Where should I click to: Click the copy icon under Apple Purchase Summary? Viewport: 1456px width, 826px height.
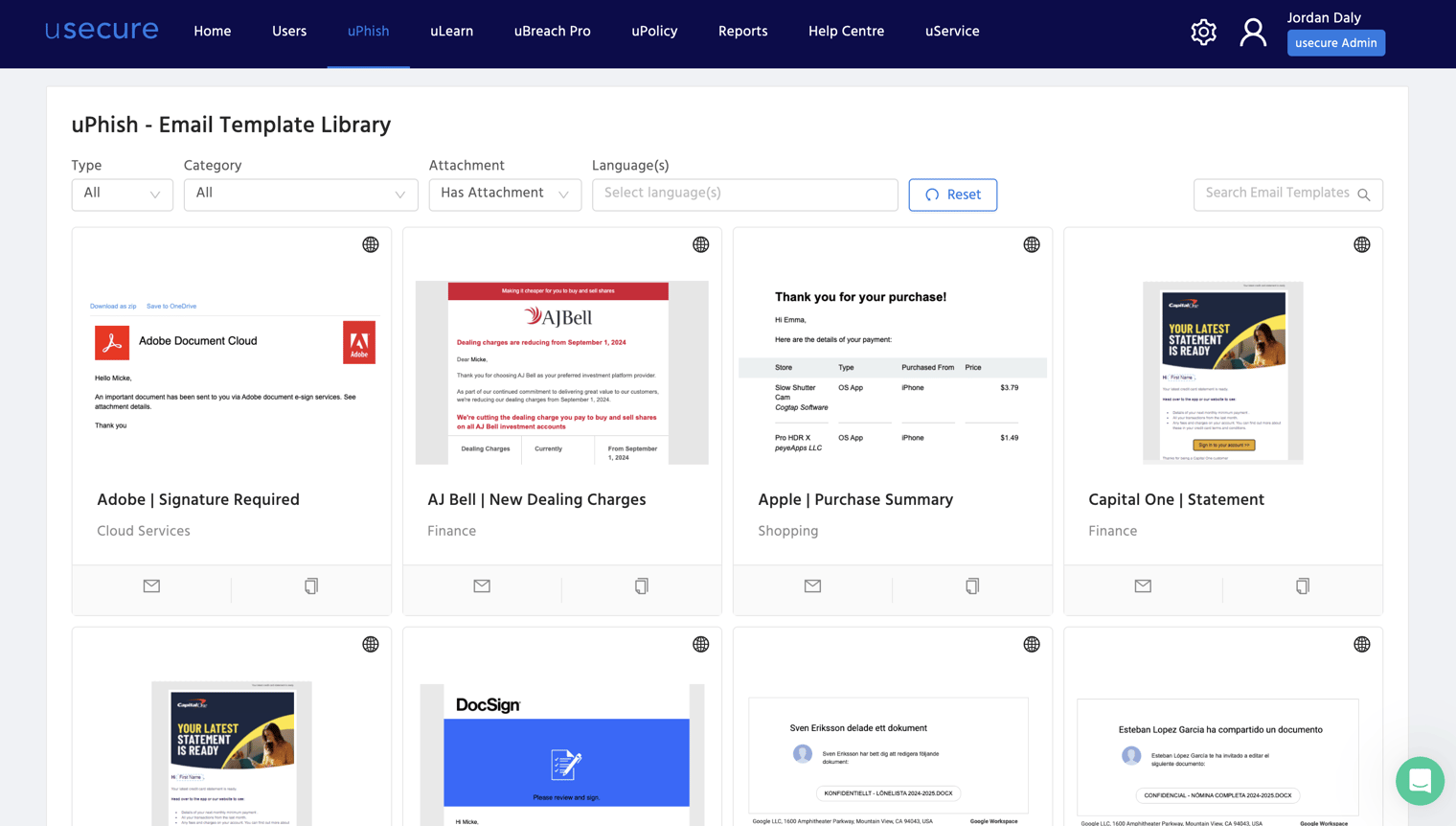[x=971, y=585]
